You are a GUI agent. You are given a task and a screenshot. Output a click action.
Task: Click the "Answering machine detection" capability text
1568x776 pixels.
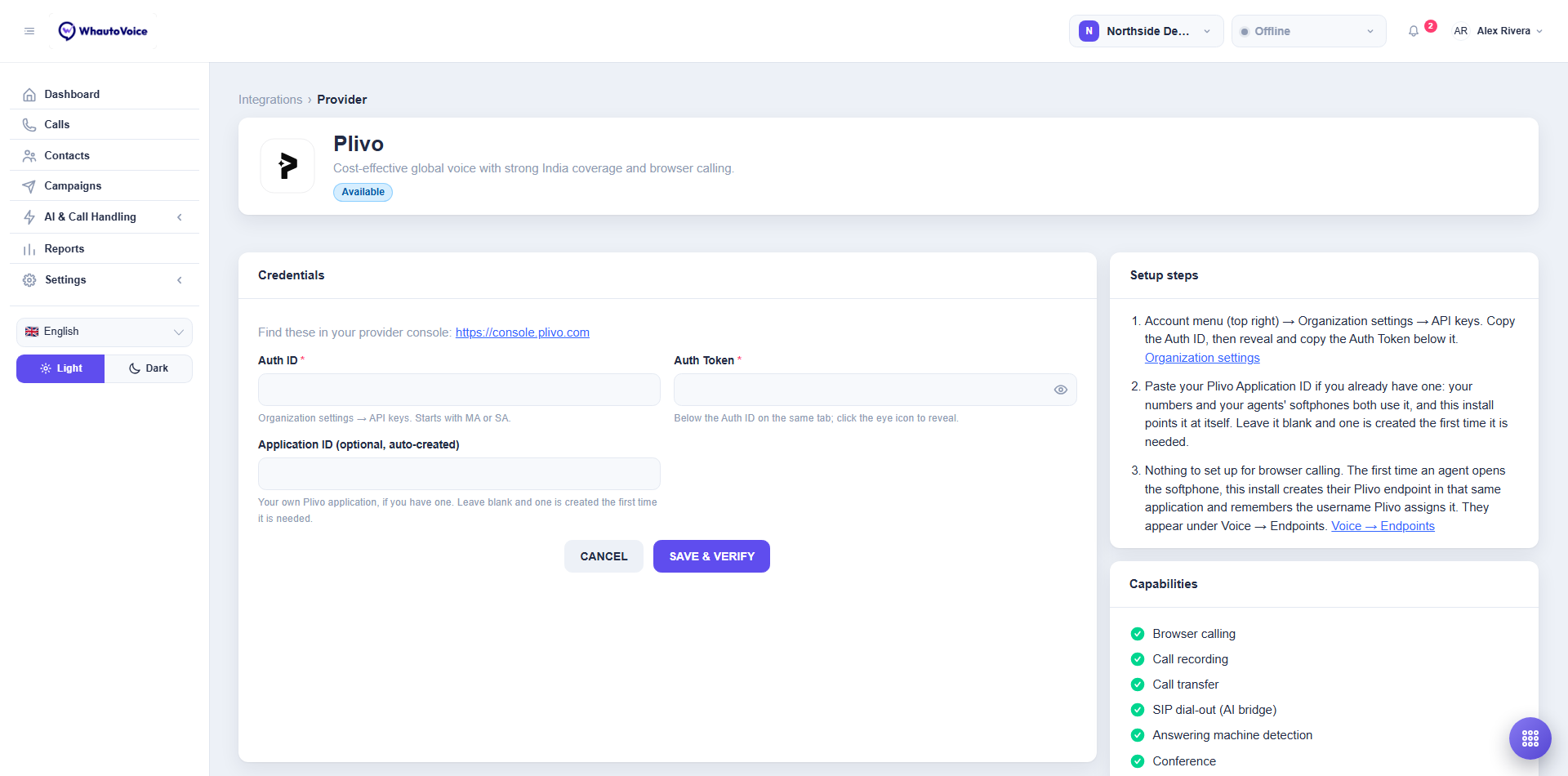1232,735
